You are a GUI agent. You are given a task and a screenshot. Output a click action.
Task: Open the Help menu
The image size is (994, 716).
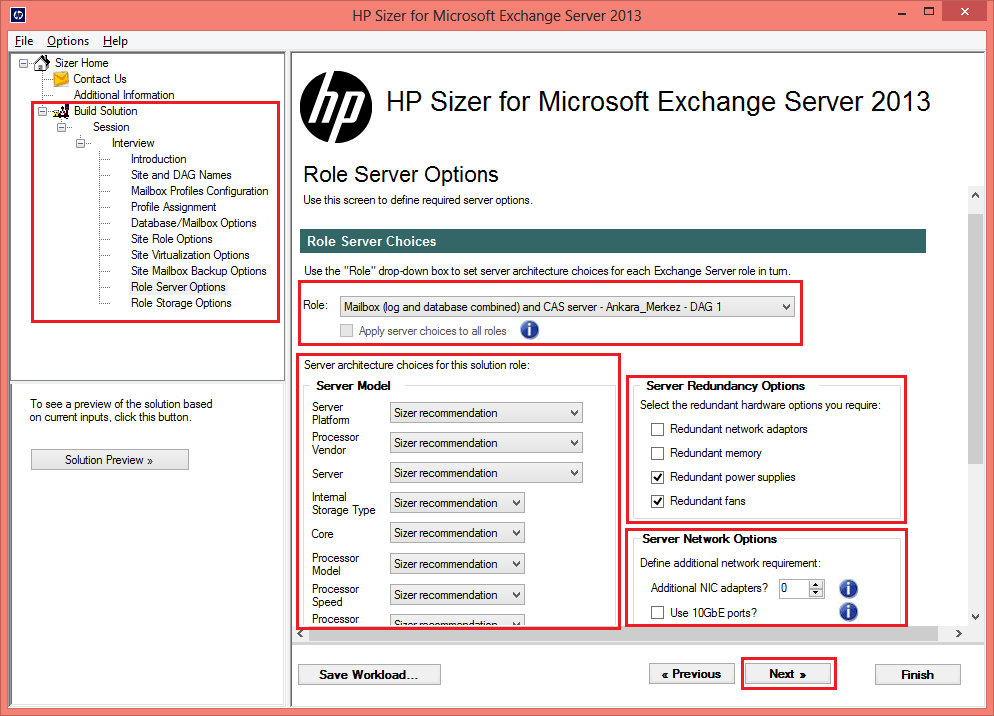115,41
